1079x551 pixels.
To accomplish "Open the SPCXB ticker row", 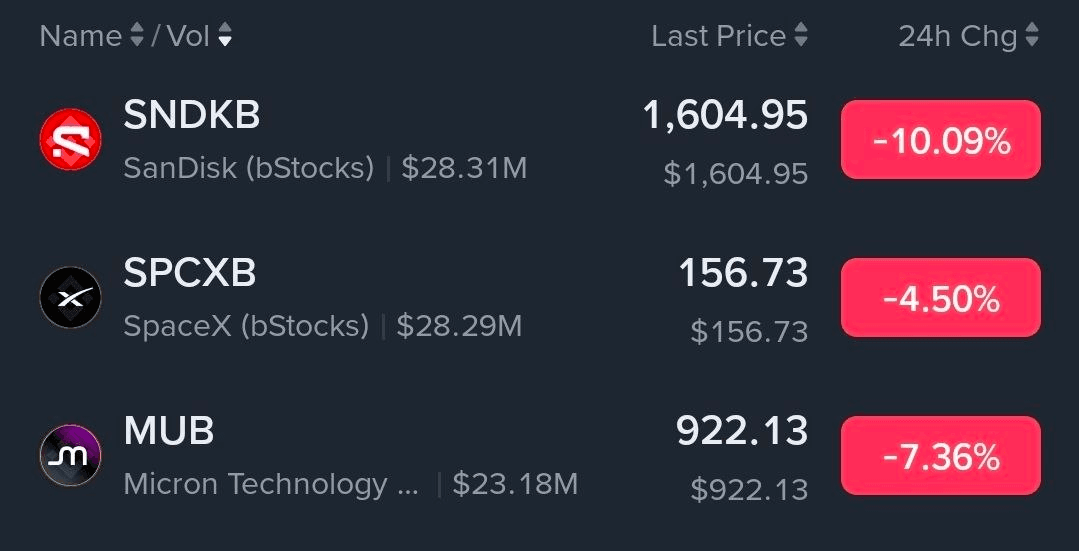I will click(x=540, y=298).
